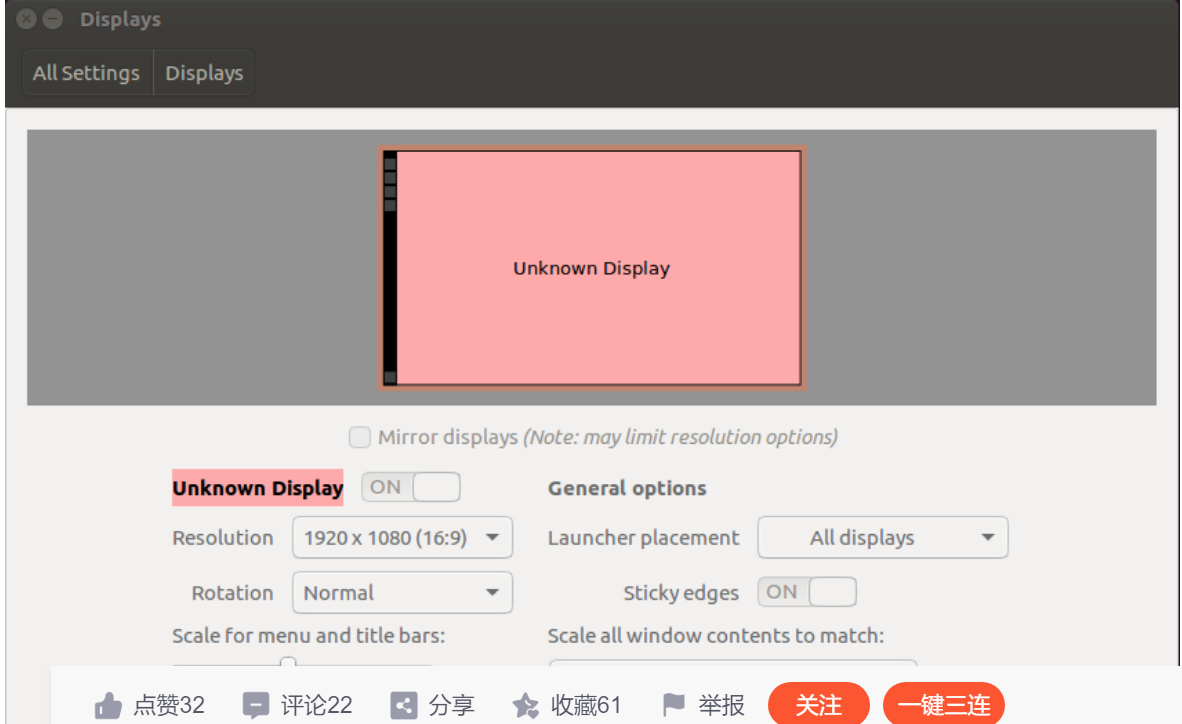Click the red 关注 follow button
This screenshot has height=724, width=1182.
tap(819, 704)
